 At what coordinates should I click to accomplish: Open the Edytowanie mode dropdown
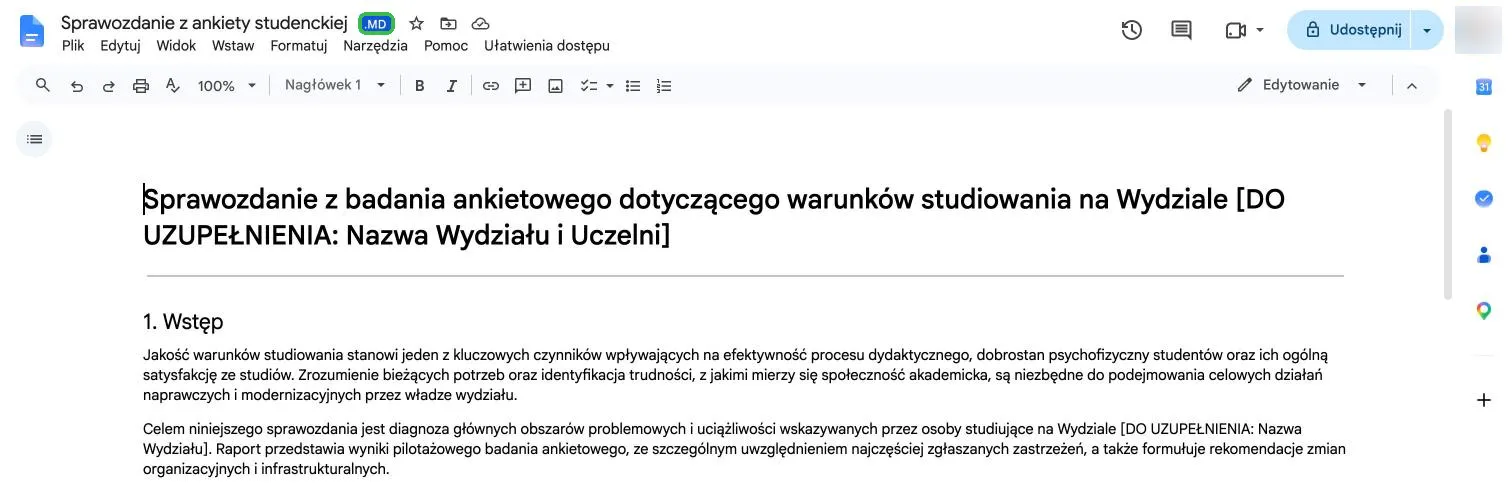click(x=1302, y=86)
